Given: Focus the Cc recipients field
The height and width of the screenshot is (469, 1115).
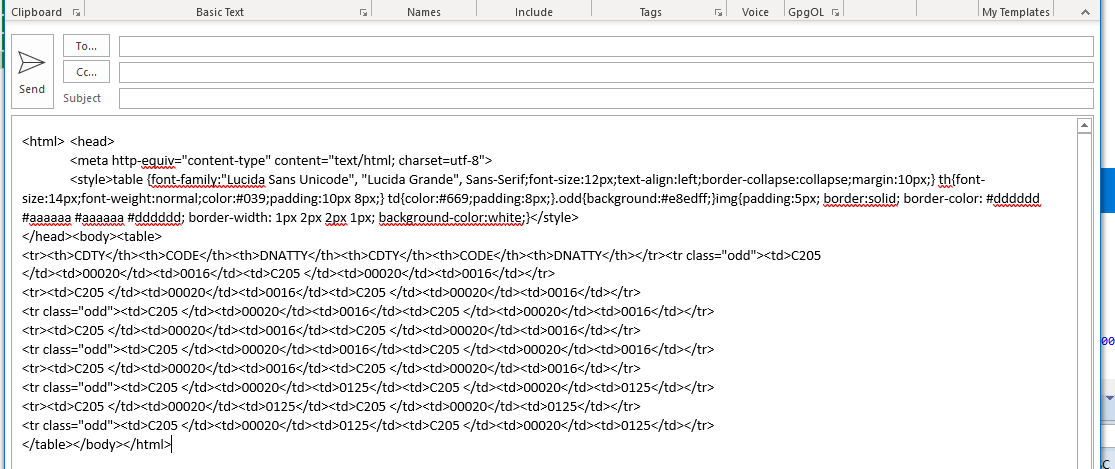Looking at the screenshot, I should click(606, 72).
